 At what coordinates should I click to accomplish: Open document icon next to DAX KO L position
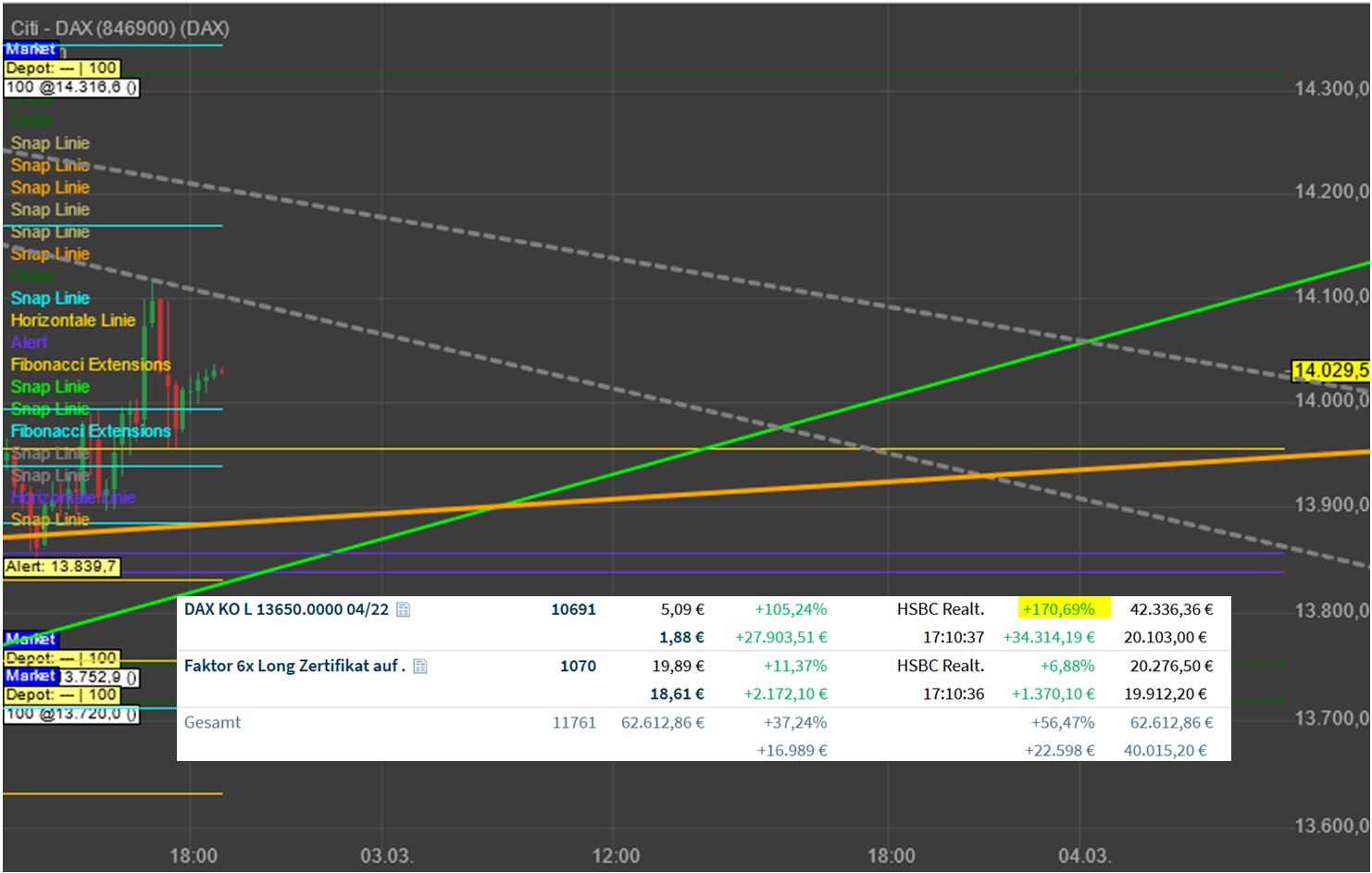[x=403, y=609]
